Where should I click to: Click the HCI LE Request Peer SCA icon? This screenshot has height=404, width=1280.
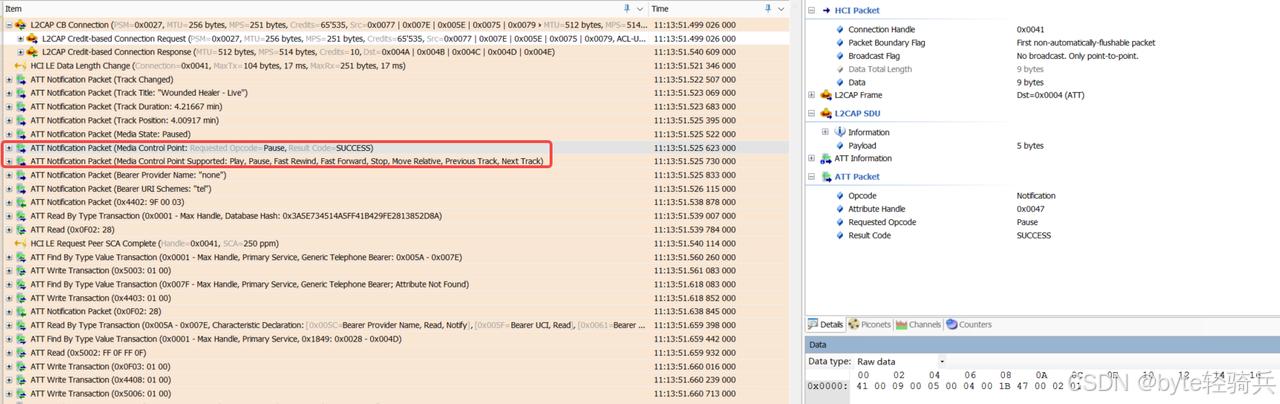(21, 243)
